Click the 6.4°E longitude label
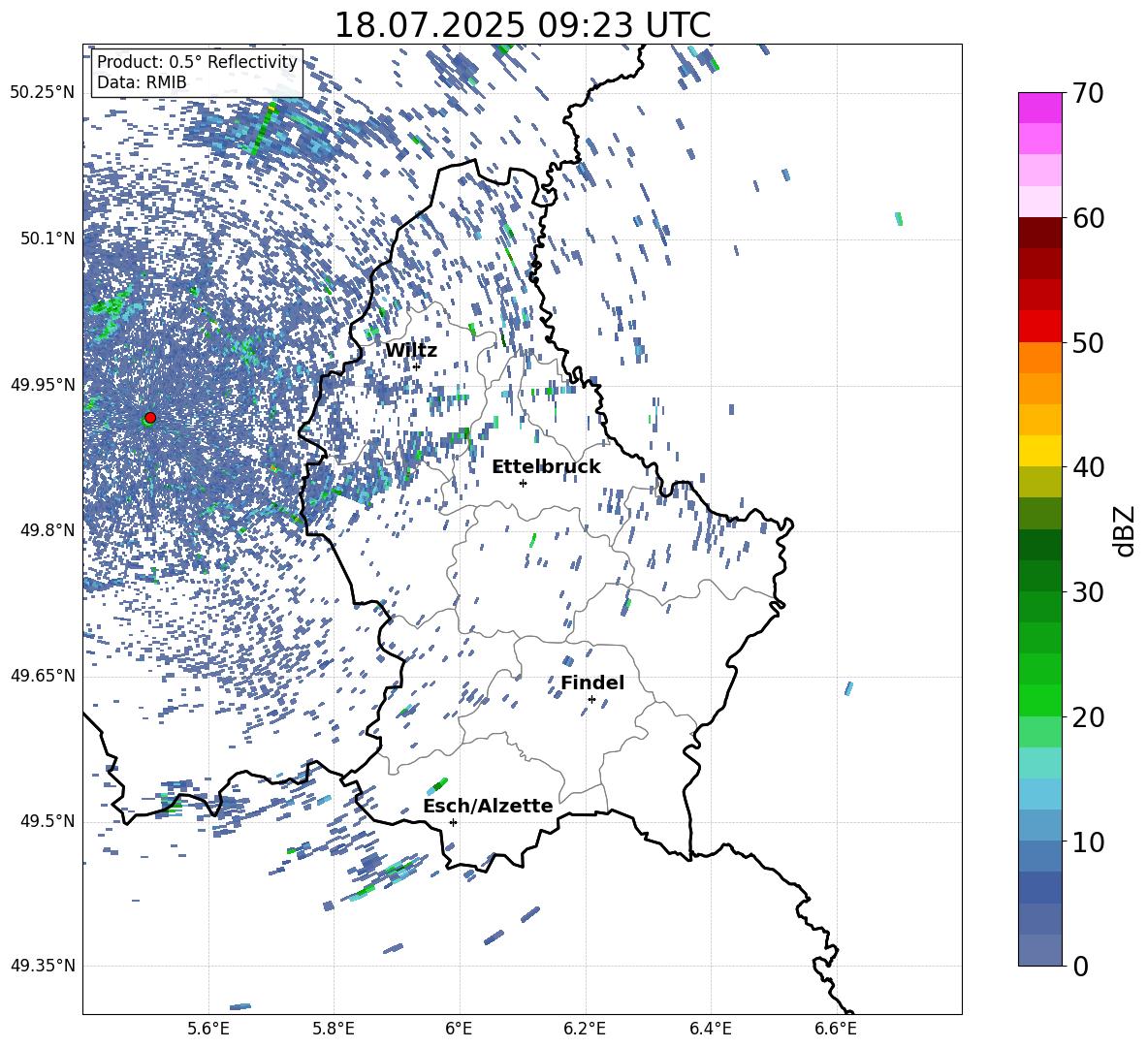Image resolution: width=1148 pixels, height=1048 pixels. click(x=710, y=1029)
